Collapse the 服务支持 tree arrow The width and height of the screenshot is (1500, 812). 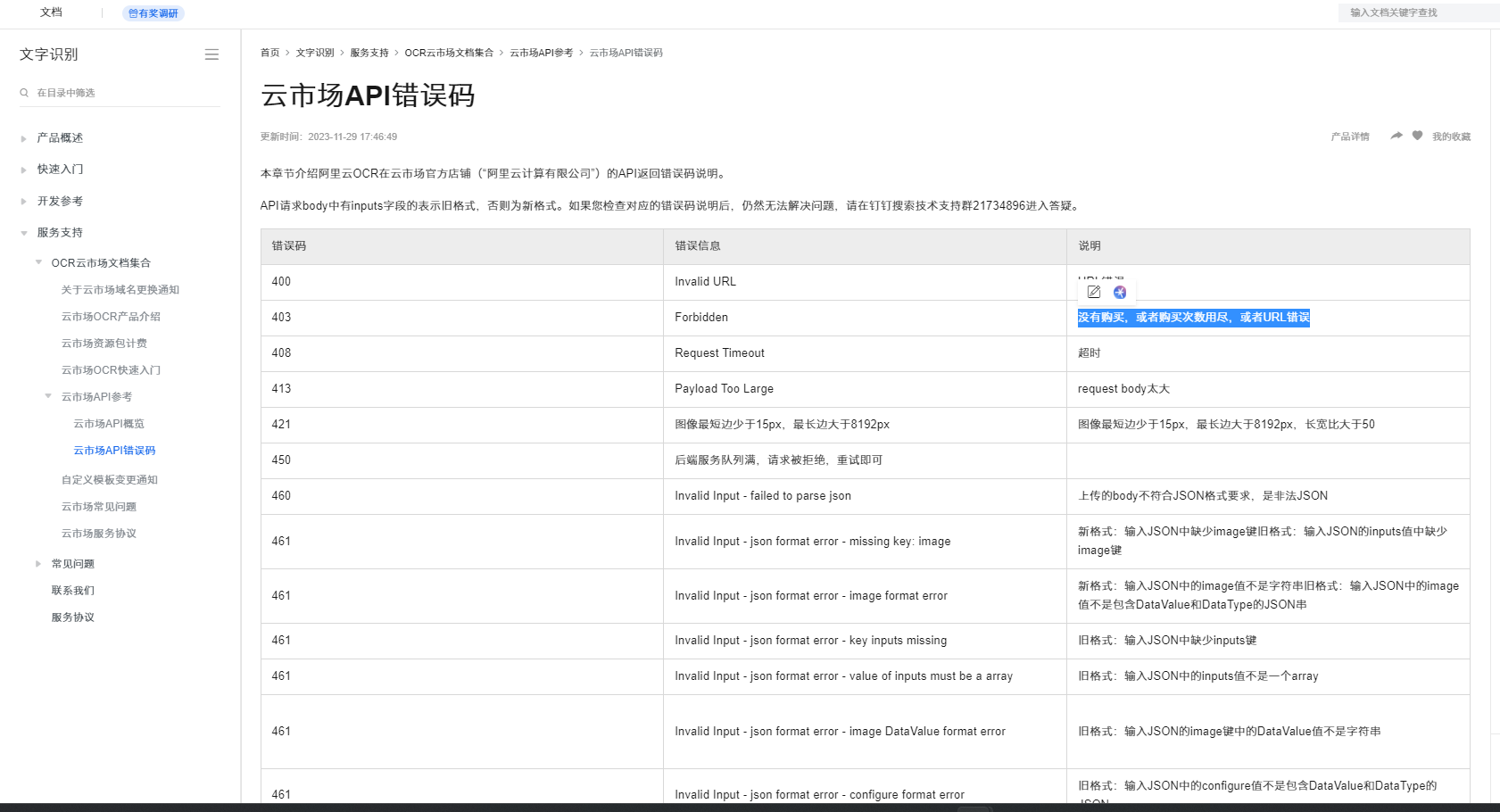(x=23, y=233)
